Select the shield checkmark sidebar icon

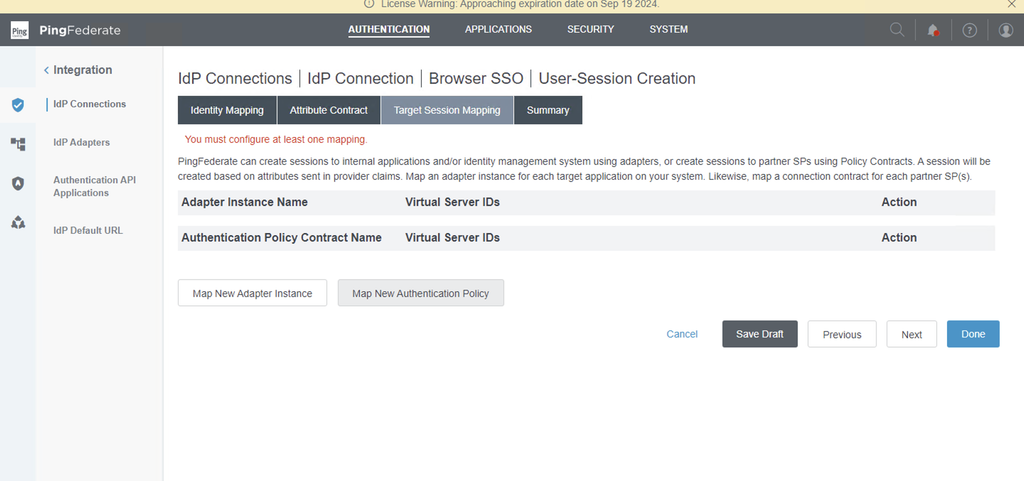(18, 104)
